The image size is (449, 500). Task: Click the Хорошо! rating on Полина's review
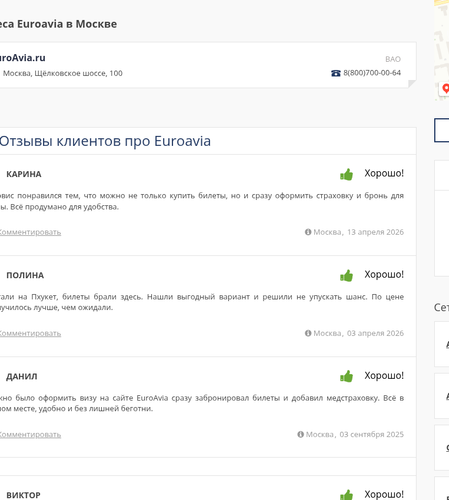(x=384, y=274)
